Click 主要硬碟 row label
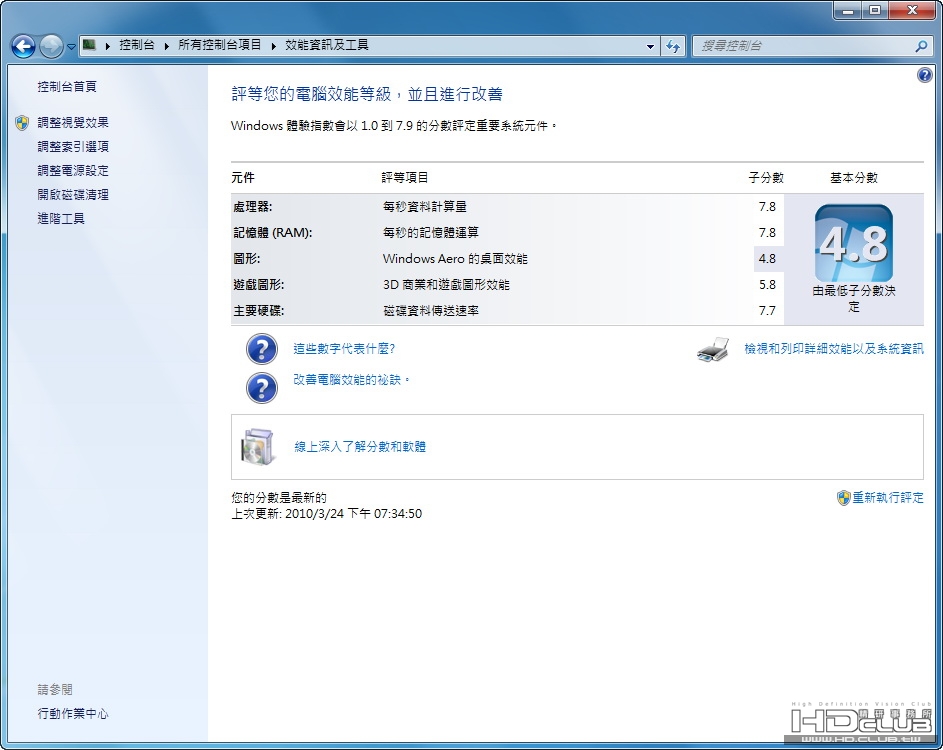943x750 pixels. (x=259, y=311)
